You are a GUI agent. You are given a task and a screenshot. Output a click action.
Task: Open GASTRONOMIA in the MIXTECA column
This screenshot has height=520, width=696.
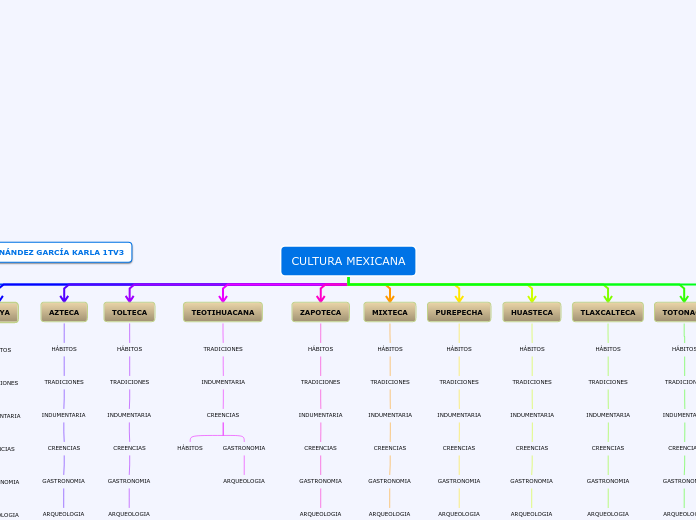(390, 481)
